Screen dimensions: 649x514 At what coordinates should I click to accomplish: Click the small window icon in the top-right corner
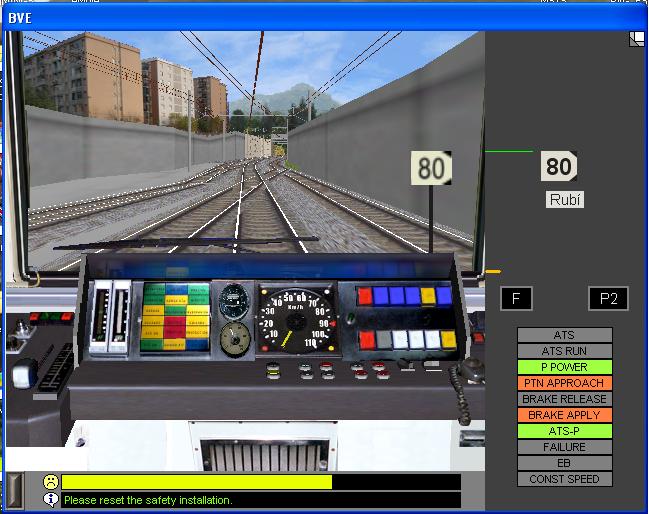[636, 39]
